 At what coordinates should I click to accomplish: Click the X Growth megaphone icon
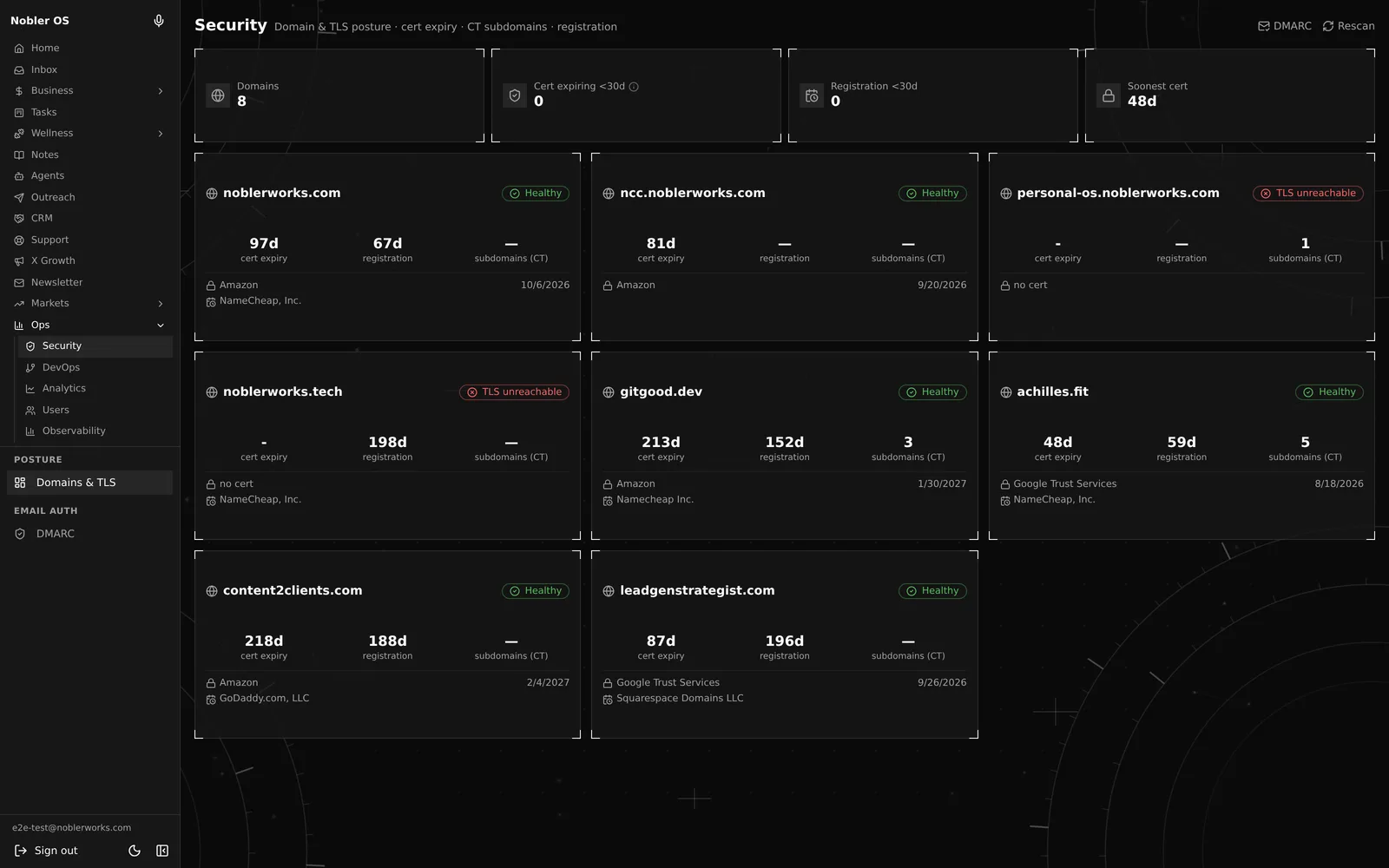pyautogui.click(x=19, y=261)
